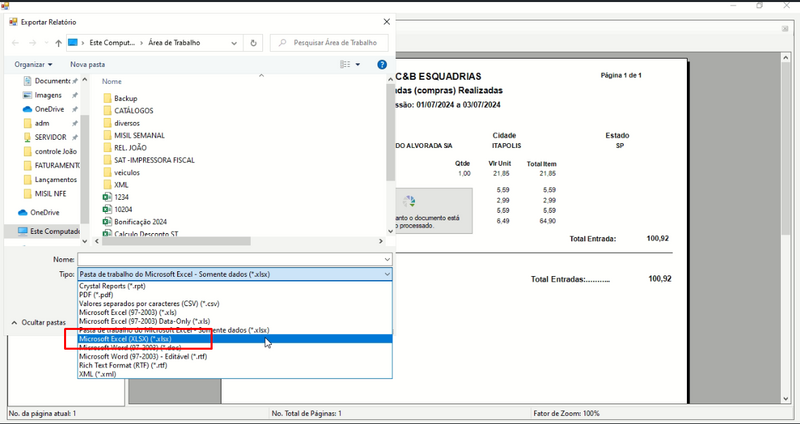
Task: Select the veiculos folder
Action: (x=127, y=172)
